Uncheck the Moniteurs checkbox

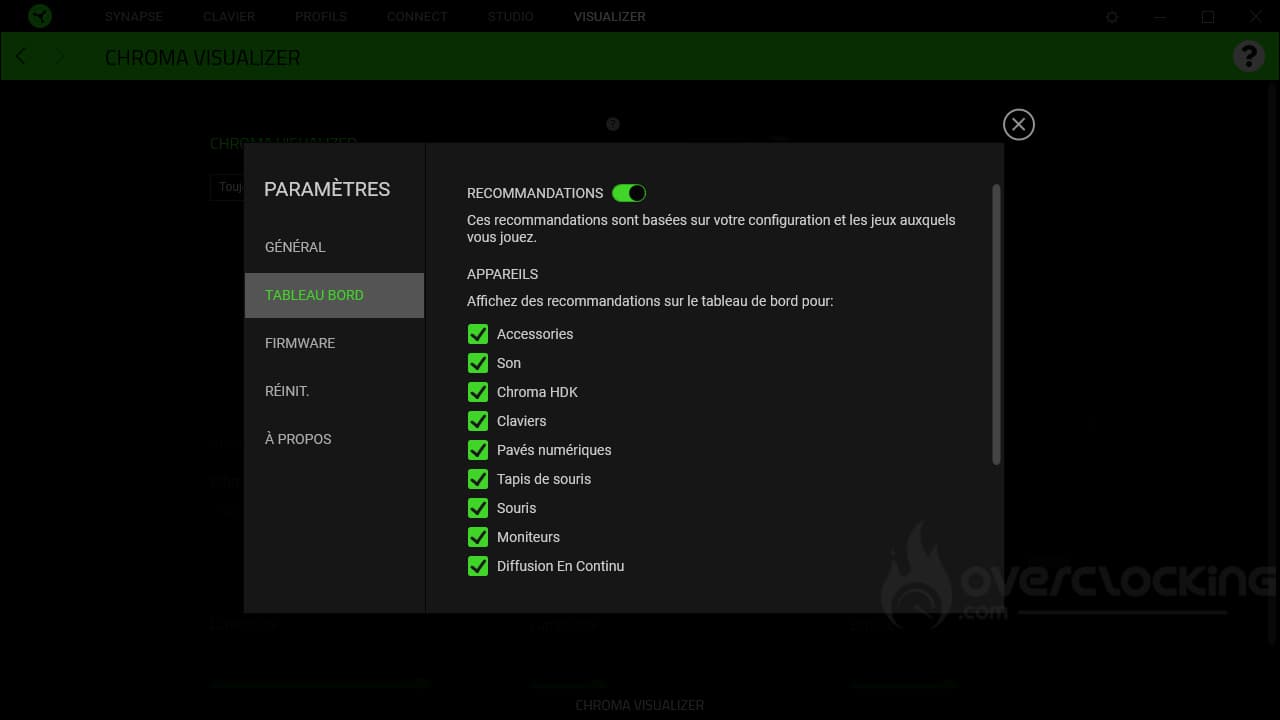[478, 537]
